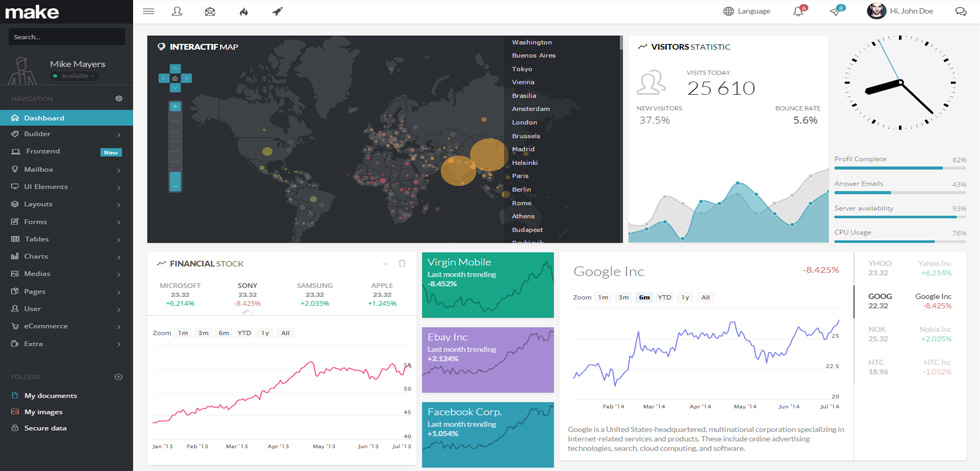Open the Available status dropdown

point(74,76)
